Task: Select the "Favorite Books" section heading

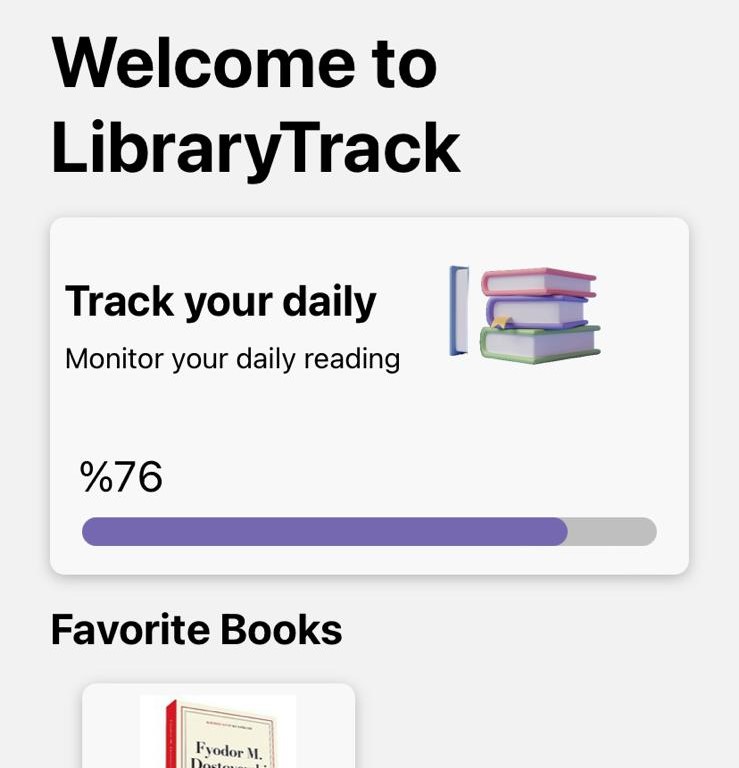Action: tap(196, 629)
